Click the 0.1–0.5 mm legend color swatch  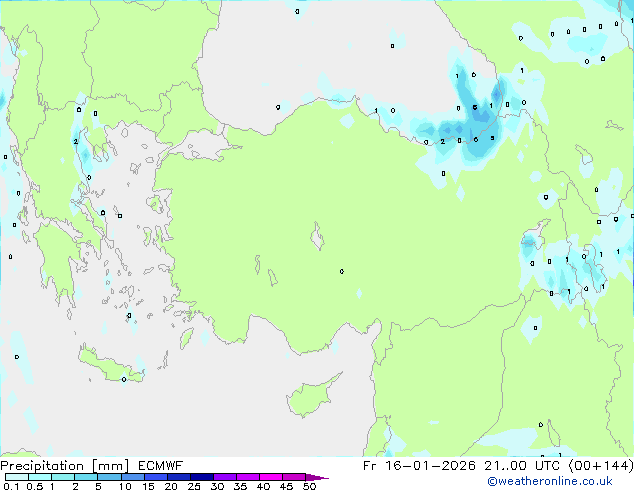17,477
